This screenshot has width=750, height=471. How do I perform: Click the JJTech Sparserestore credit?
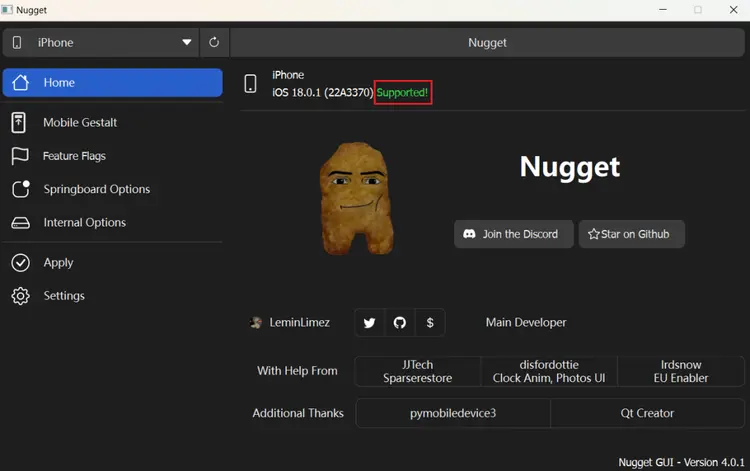click(x=418, y=371)
